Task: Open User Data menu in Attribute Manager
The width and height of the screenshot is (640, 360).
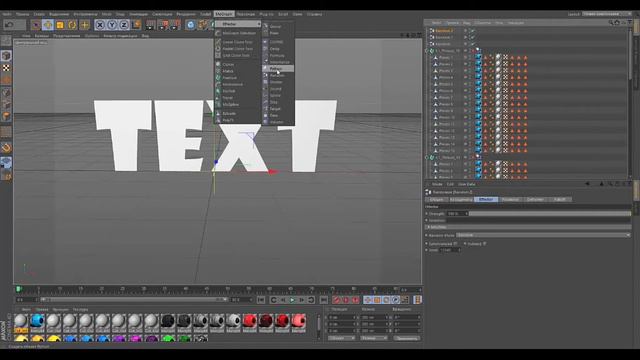Action: pos(466,184)
